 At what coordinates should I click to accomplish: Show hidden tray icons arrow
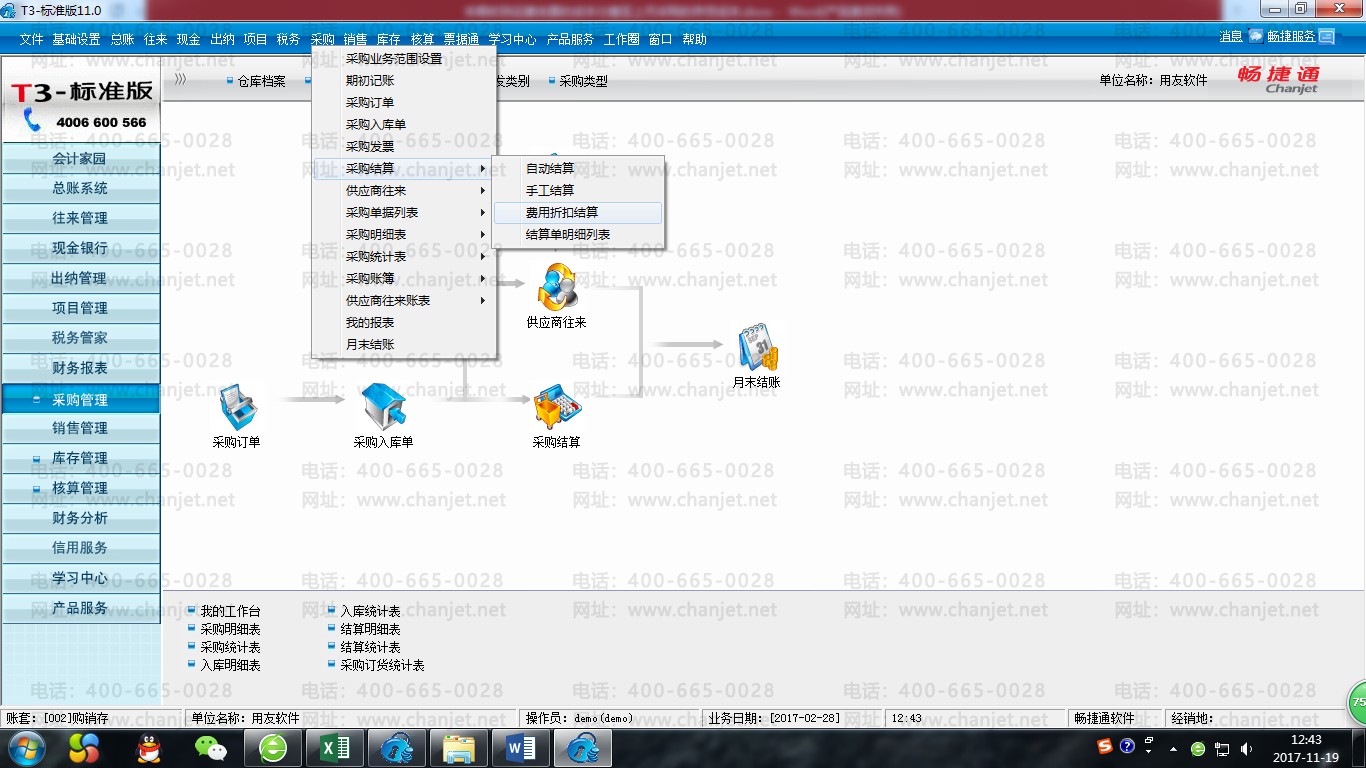coord(1173,749)
